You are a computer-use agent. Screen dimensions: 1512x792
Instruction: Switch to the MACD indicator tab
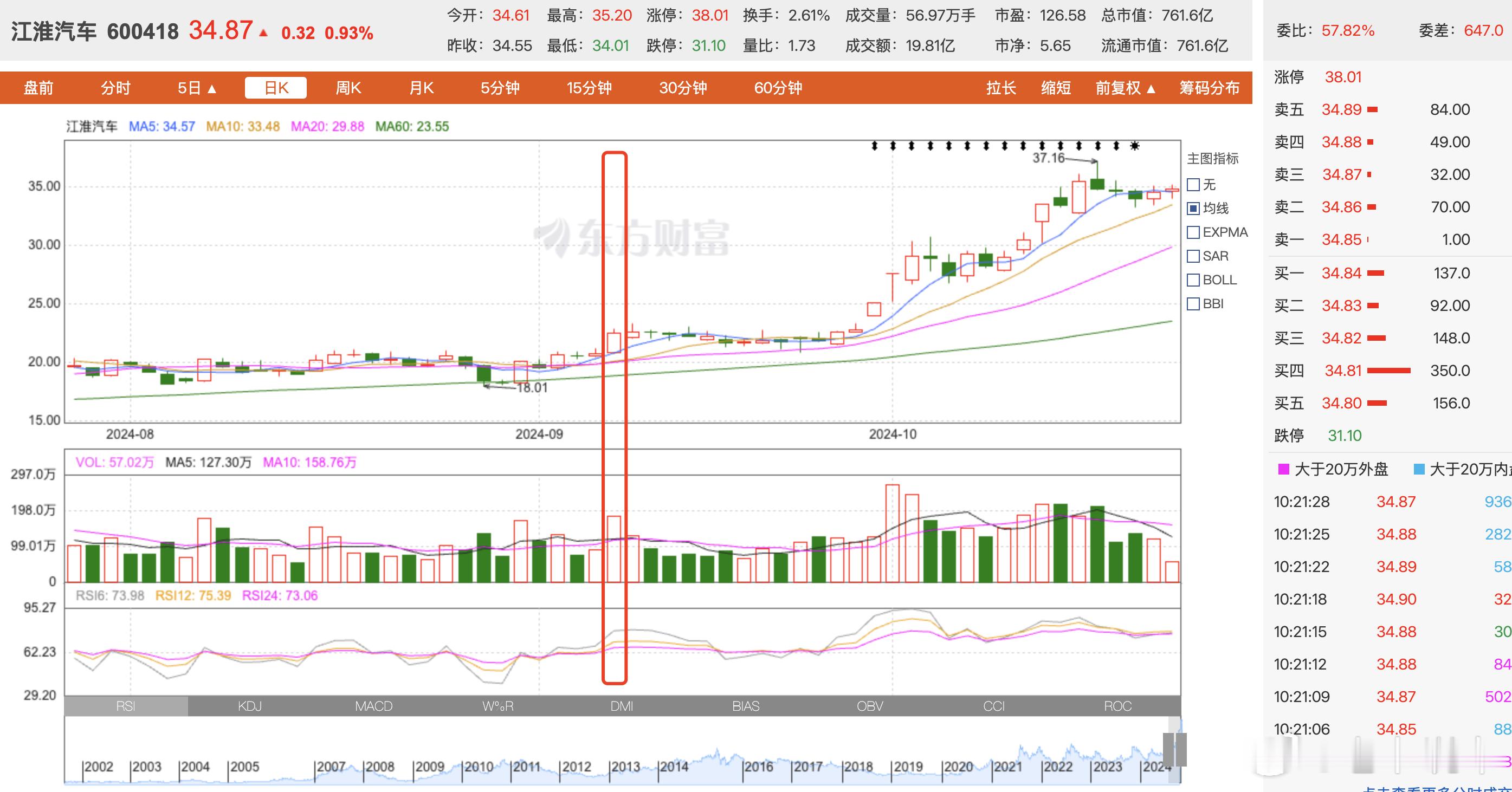pos(374,706)
